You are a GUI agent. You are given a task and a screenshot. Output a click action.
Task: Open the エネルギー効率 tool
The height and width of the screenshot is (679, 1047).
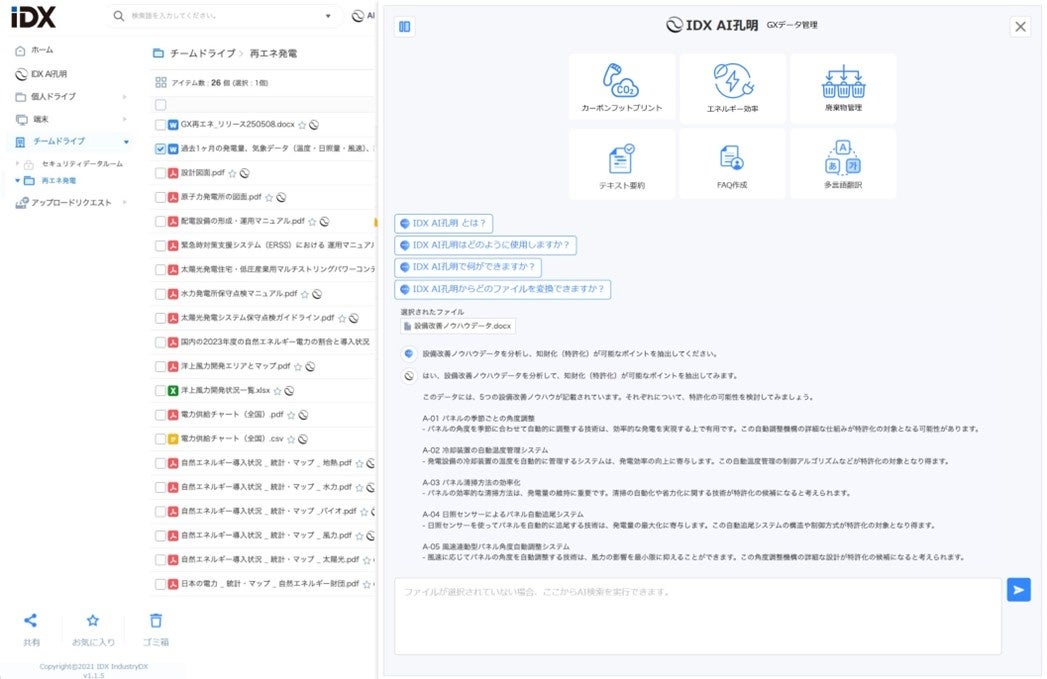click(x=732, y=87)
